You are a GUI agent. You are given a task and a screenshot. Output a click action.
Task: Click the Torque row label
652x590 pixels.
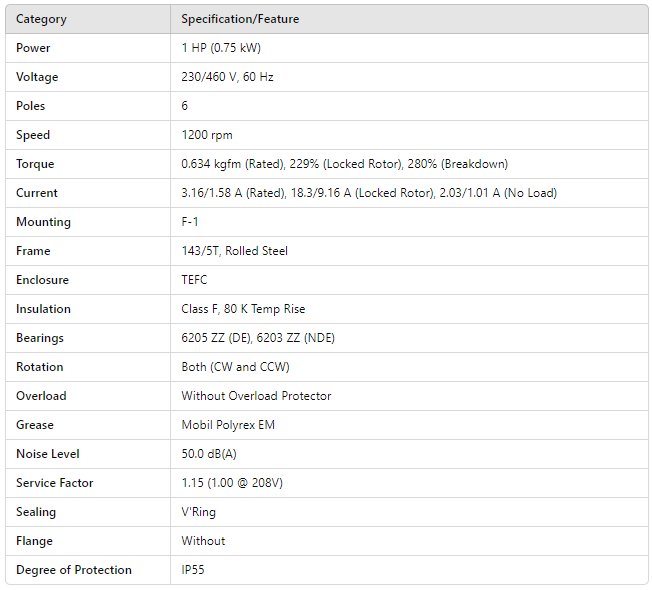point(35,164)
